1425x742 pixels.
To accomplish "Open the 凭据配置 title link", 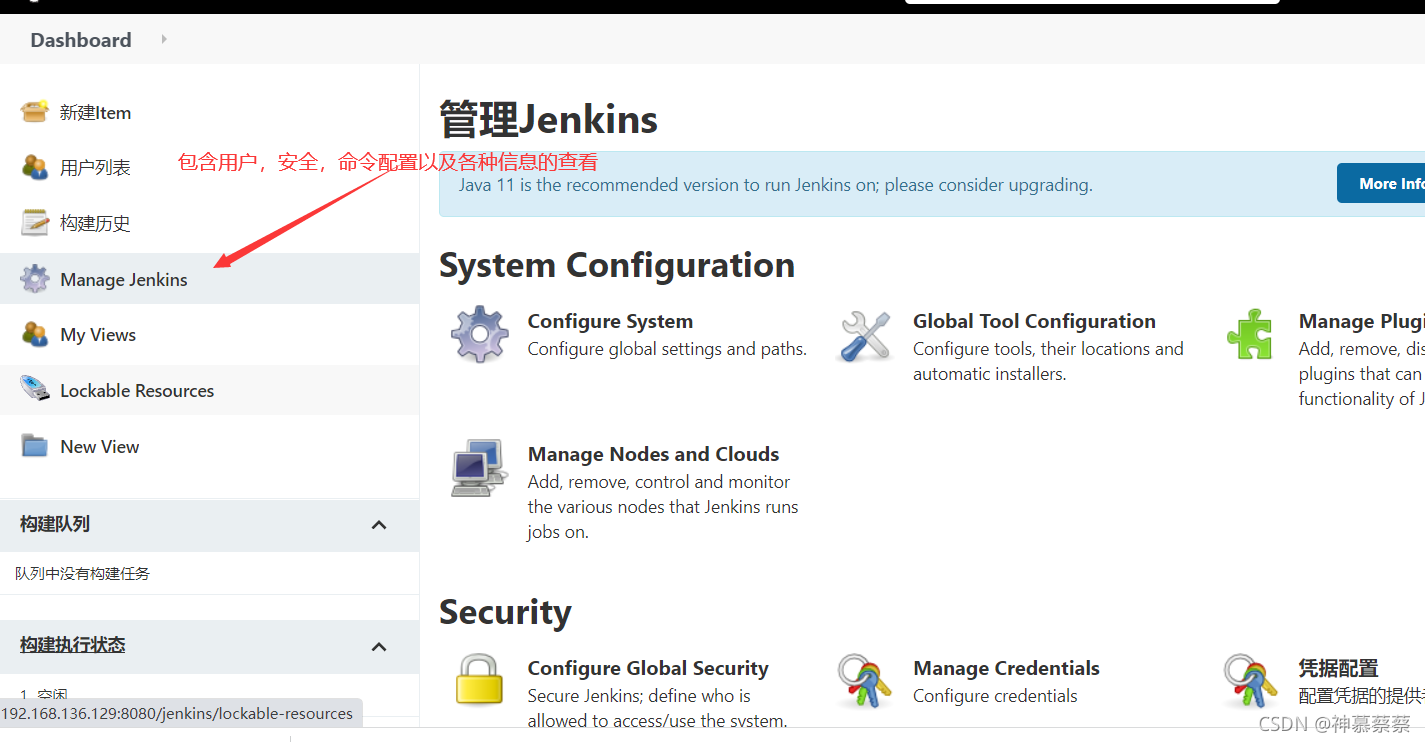I will 1338,668.
